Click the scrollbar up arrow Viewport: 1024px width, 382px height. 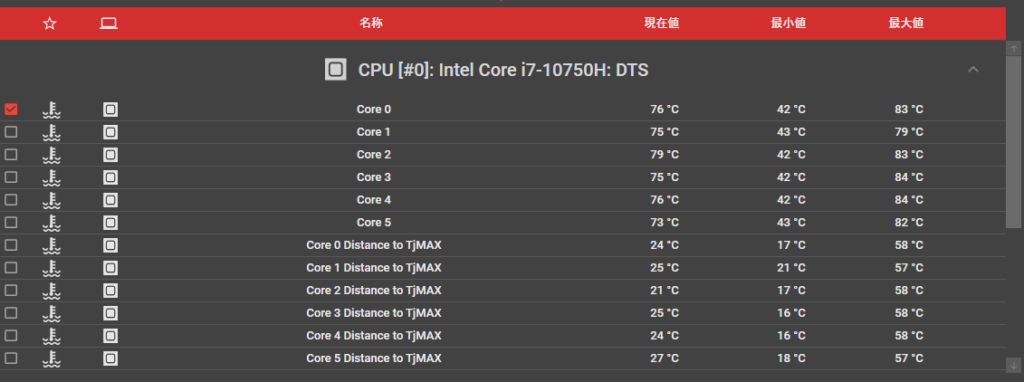point(1014,48)
